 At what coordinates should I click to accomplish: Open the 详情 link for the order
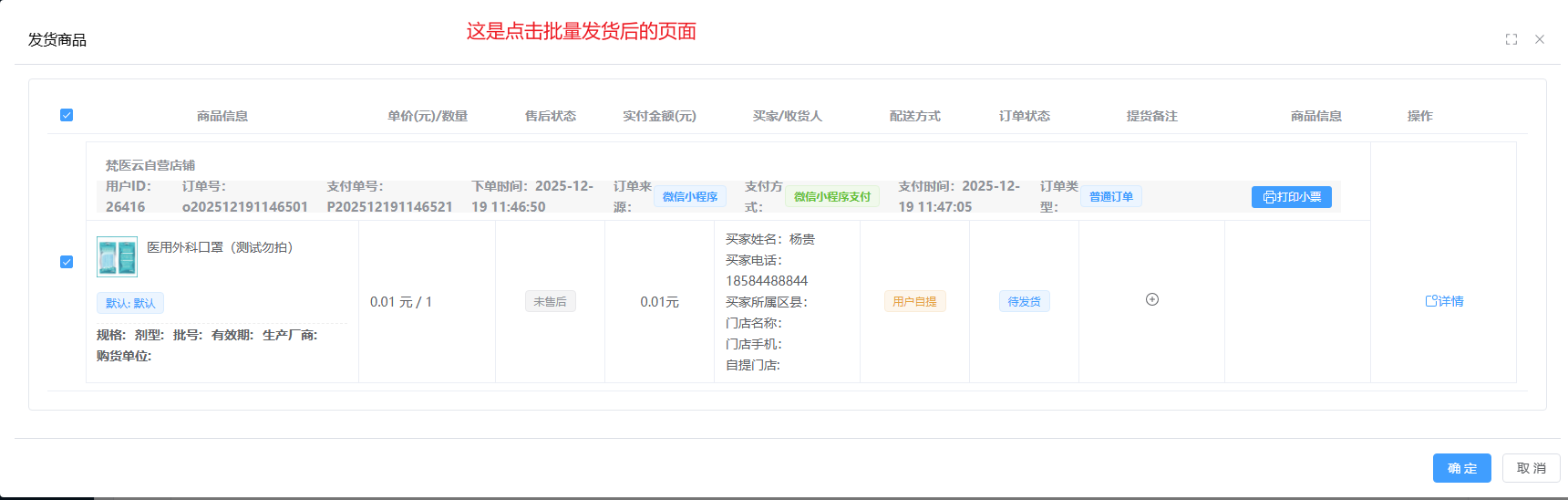click(1445, 301)
